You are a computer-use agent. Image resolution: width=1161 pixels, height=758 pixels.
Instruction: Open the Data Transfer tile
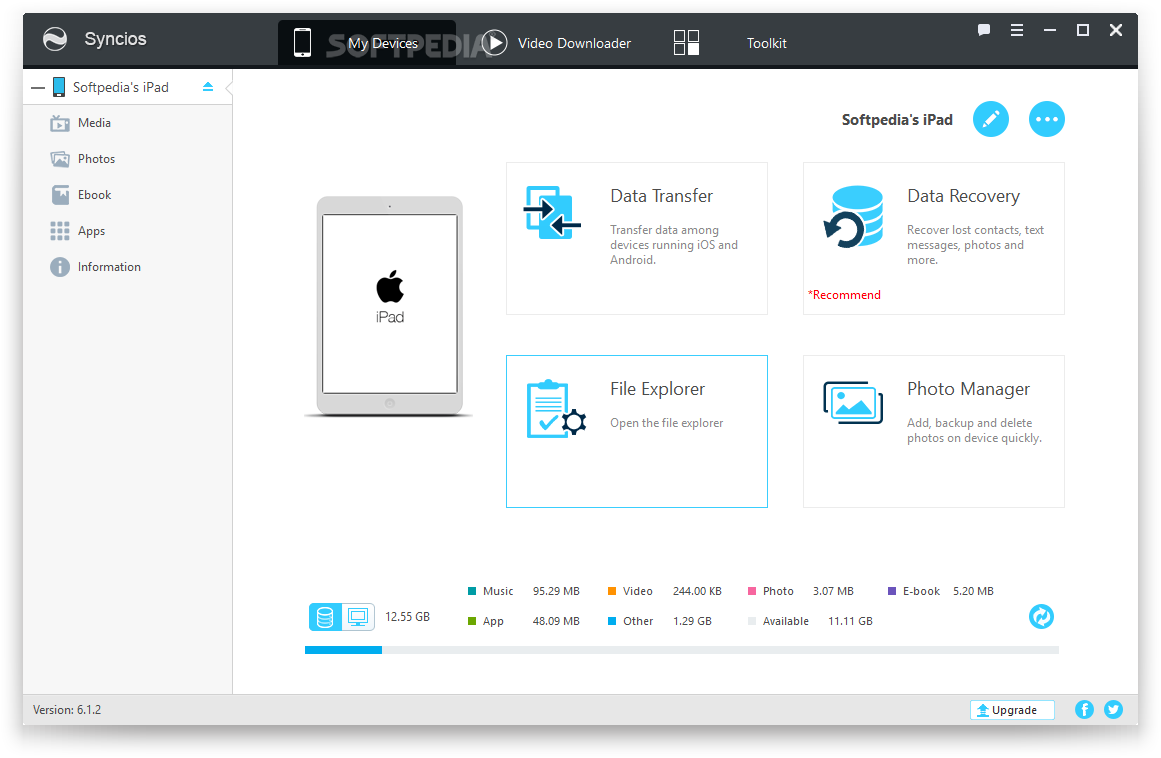[637, 238]
